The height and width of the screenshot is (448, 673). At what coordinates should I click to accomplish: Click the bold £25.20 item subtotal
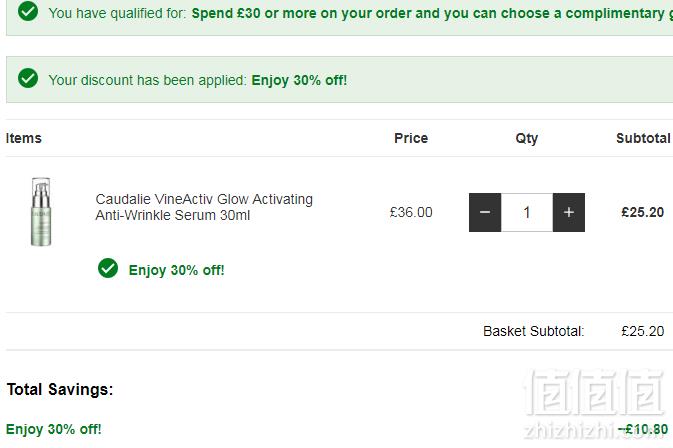click(x=643, y=212)
